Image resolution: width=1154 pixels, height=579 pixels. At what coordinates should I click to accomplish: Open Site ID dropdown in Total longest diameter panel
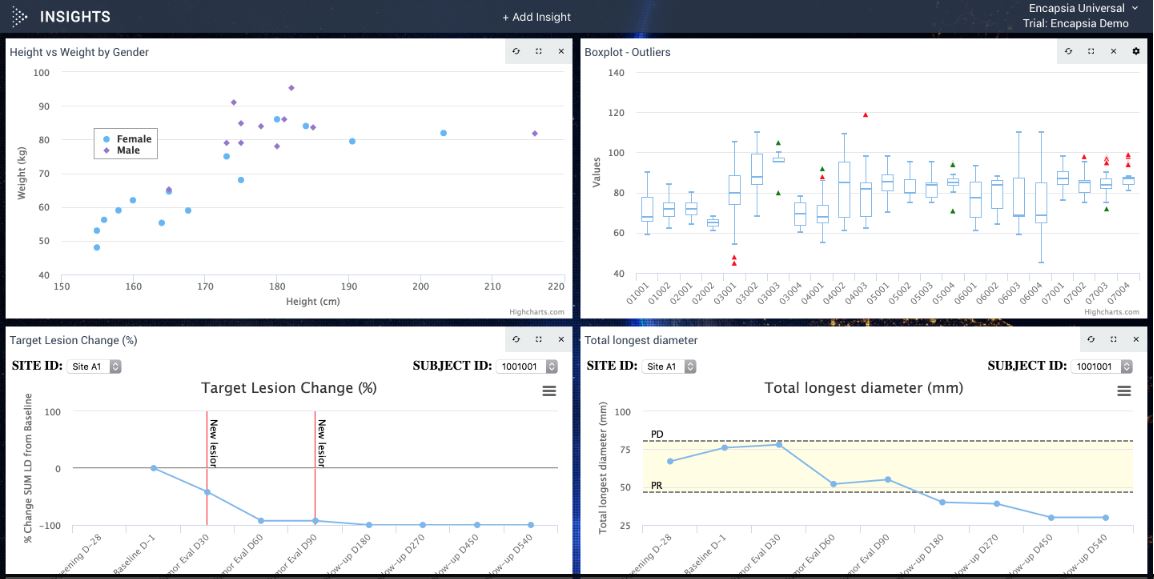668,366
